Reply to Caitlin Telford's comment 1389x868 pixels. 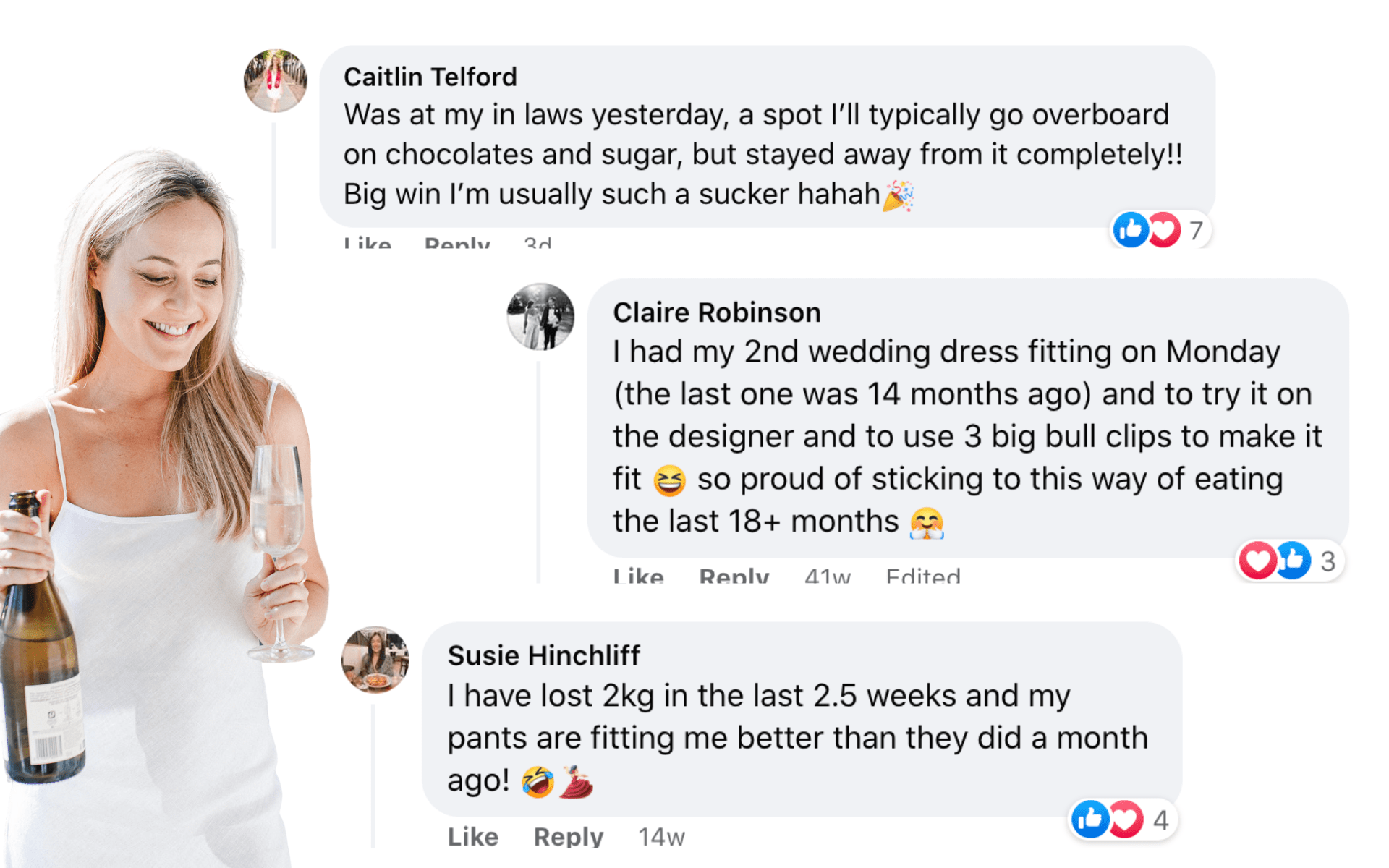coord(457,243)
